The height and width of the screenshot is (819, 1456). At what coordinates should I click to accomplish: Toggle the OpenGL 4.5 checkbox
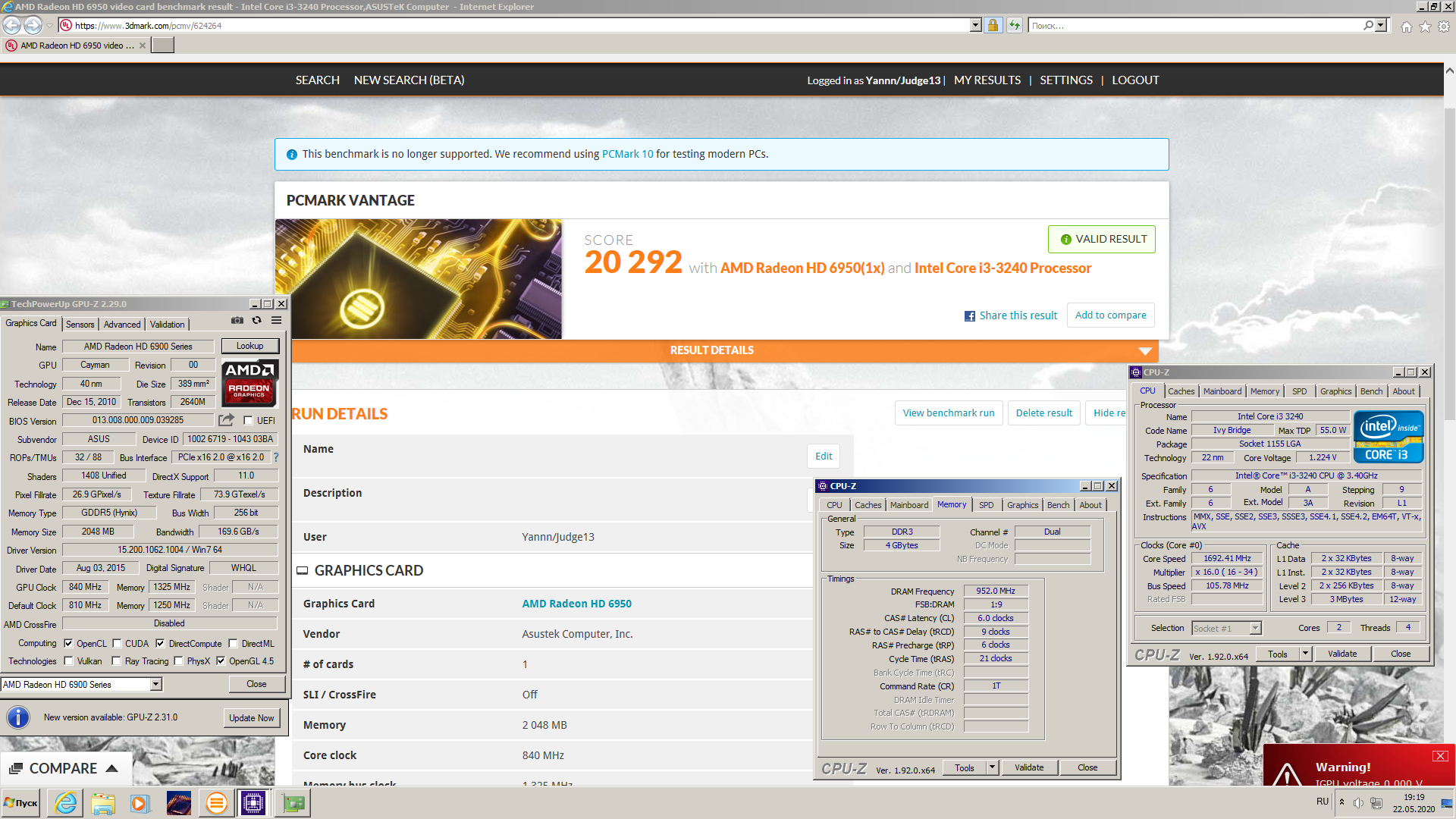[x=221, y=661]
